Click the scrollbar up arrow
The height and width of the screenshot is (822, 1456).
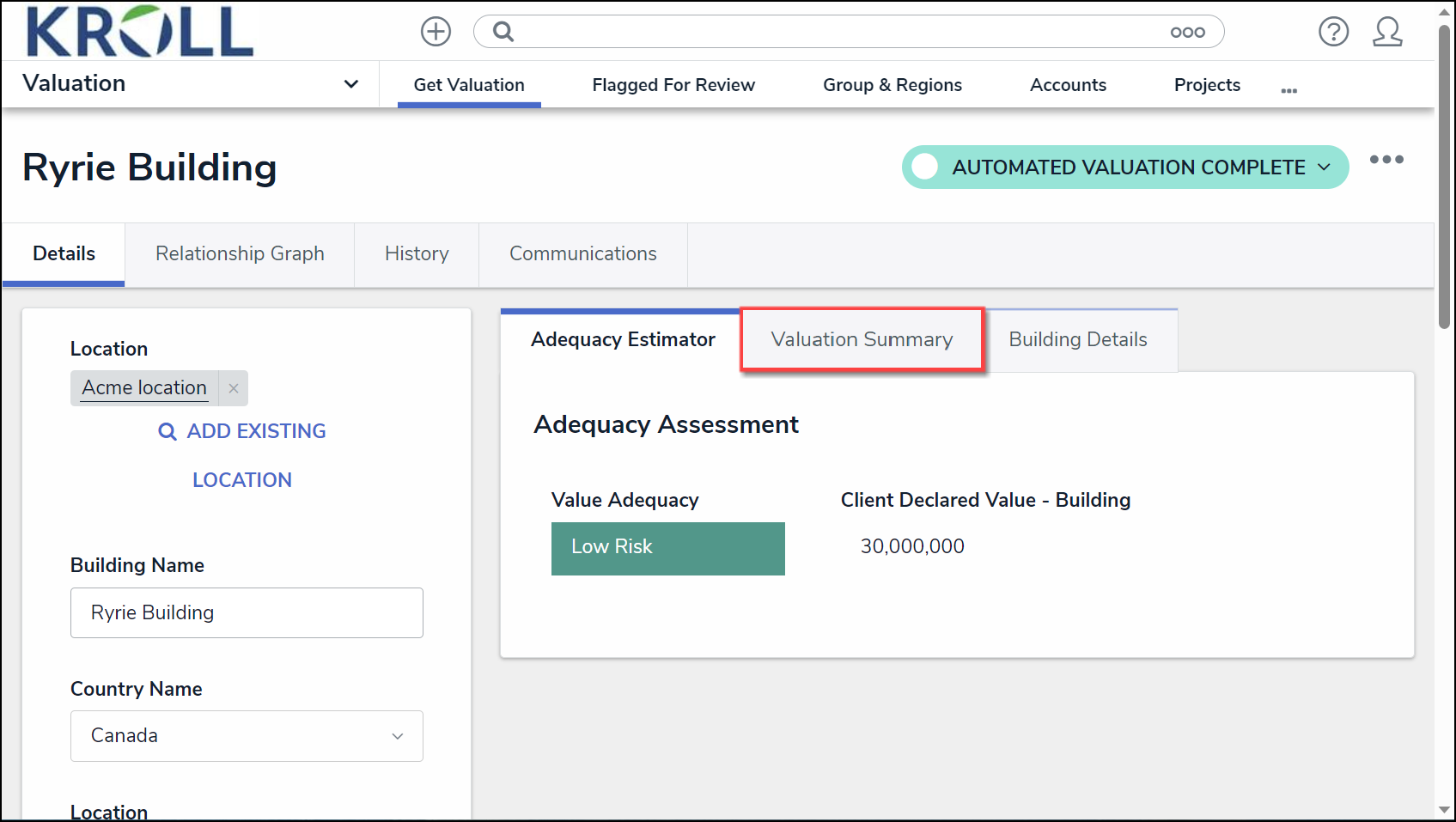pyautogui.click(x=1445, y=12)
